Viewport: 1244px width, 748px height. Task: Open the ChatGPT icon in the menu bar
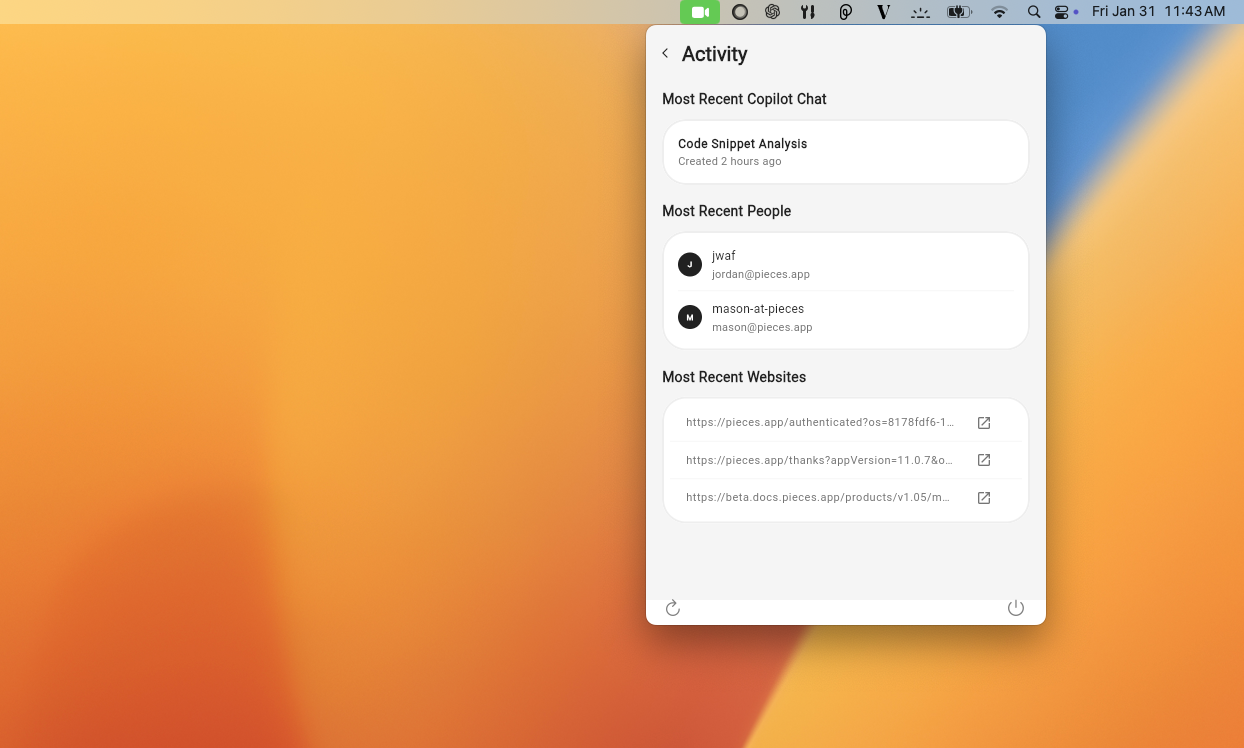click(x=773, y=12)
